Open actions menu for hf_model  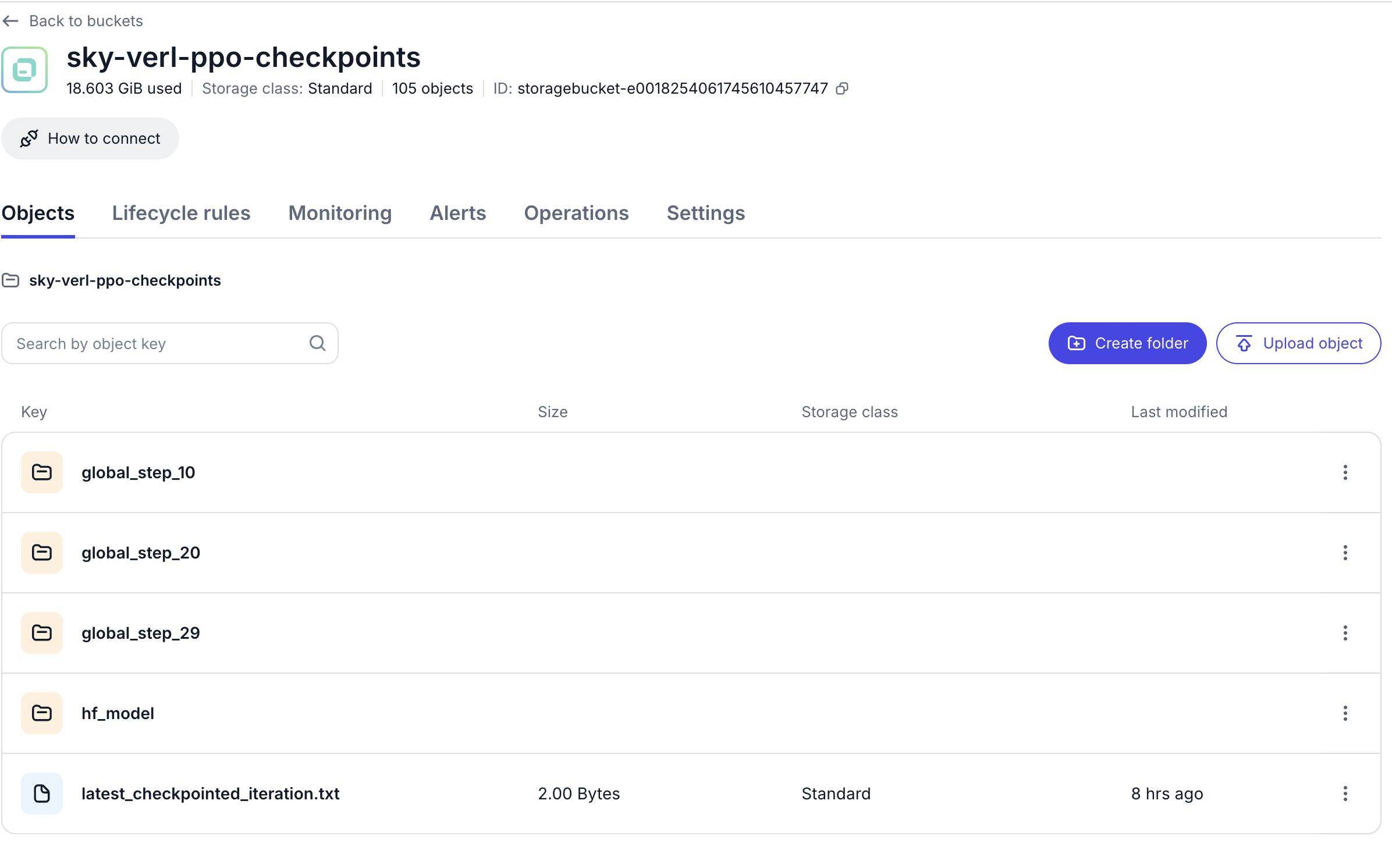coord(1345,713)
